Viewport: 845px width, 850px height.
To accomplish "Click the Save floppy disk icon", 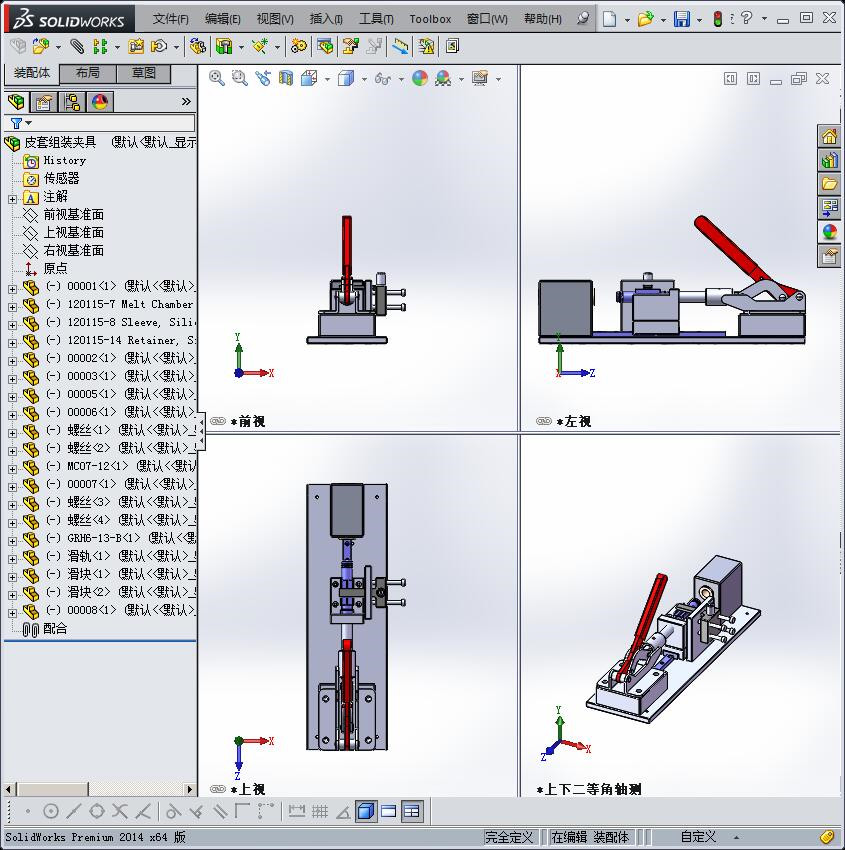I will [x=682, y=19].
